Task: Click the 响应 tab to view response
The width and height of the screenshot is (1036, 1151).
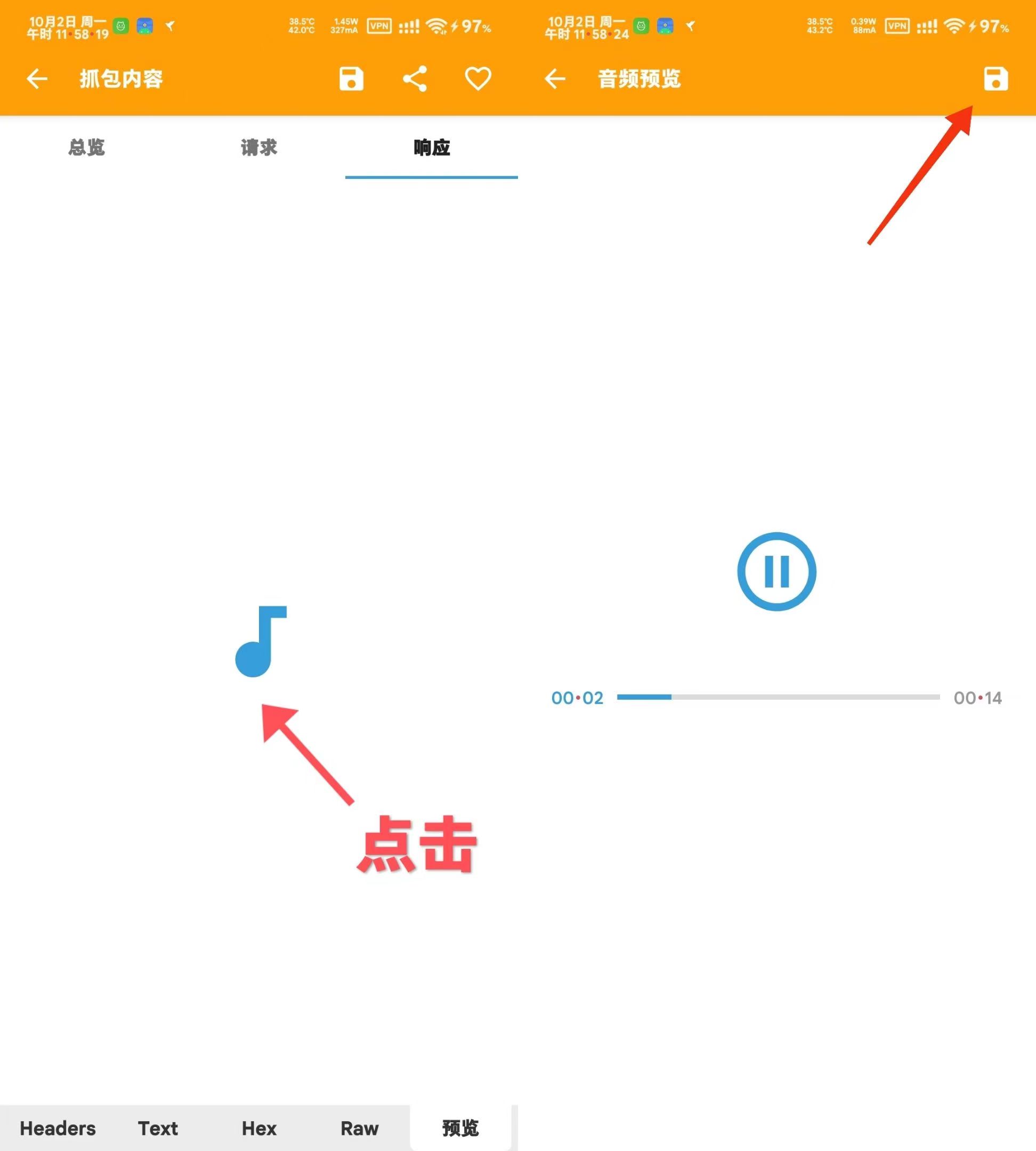Action: [432, 147]
